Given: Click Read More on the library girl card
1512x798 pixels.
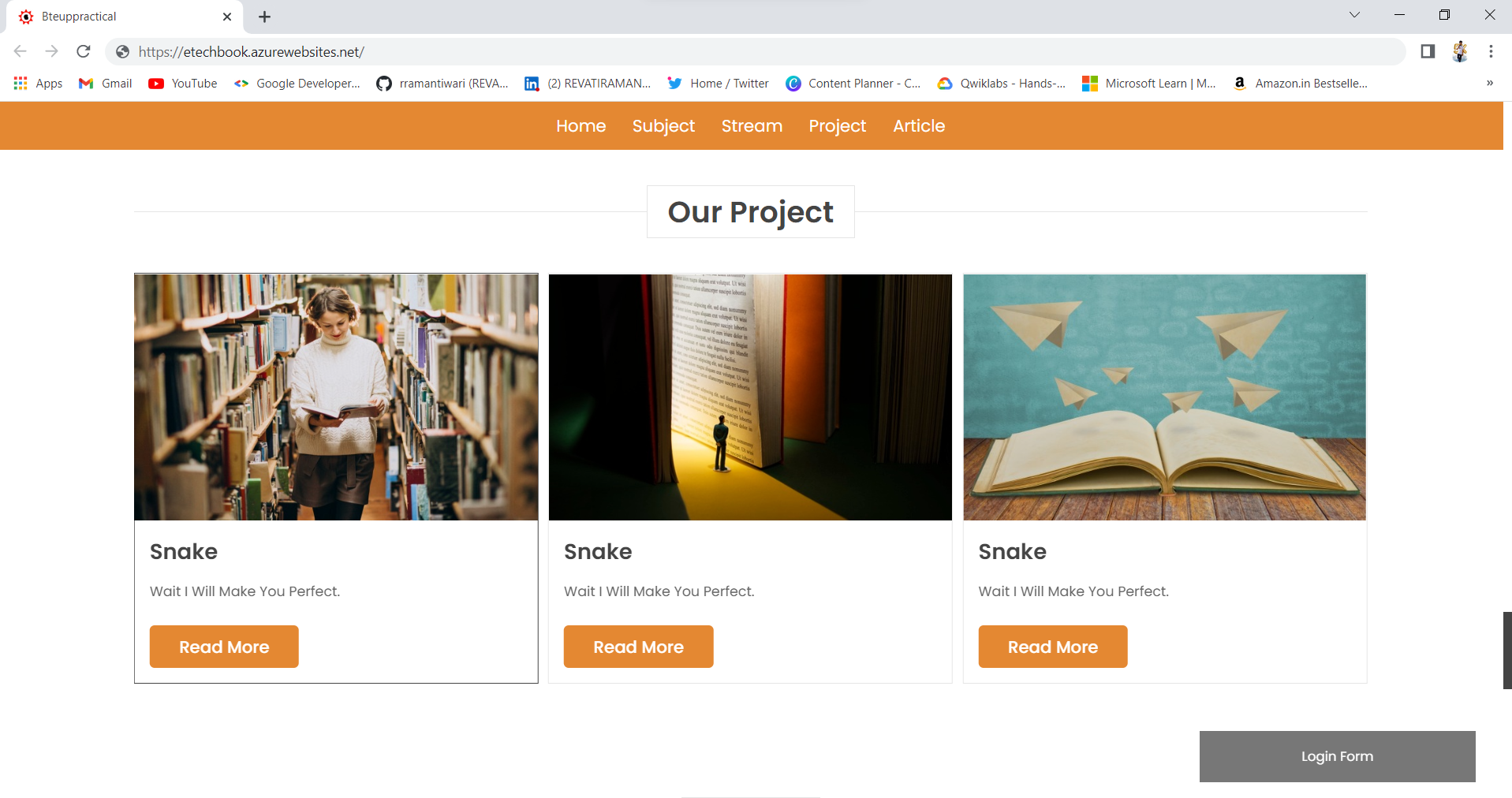Looking at the screenshot, I should coord(224,647).
